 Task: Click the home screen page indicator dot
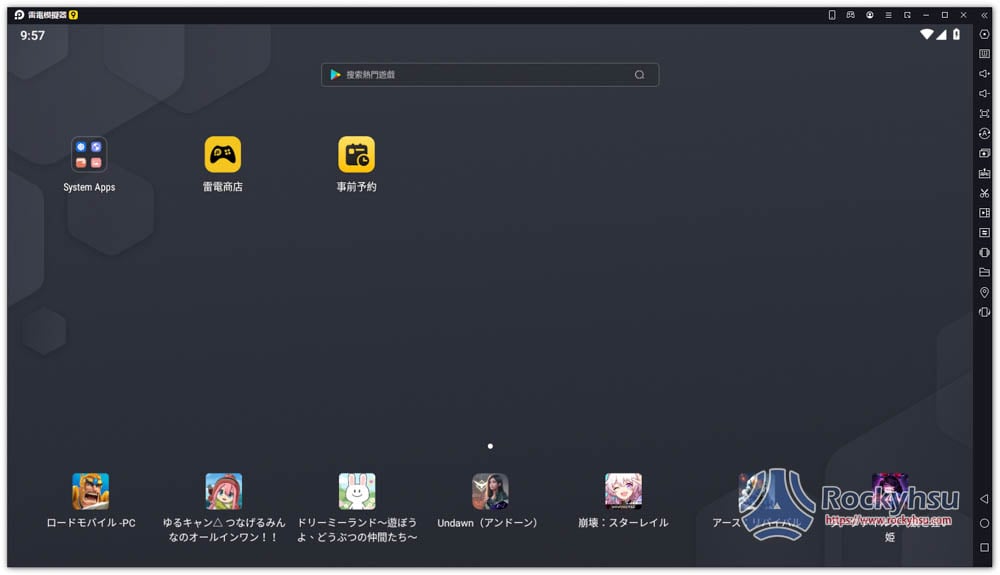(x=490, y=446)
